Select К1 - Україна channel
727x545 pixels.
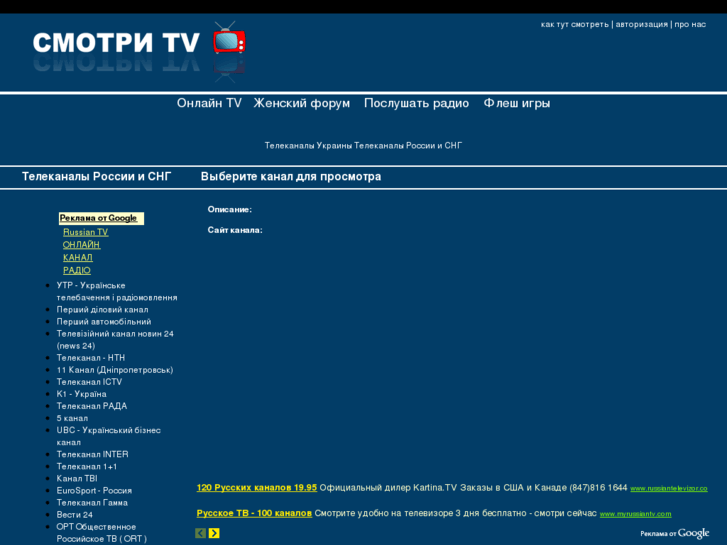point(82,394)
